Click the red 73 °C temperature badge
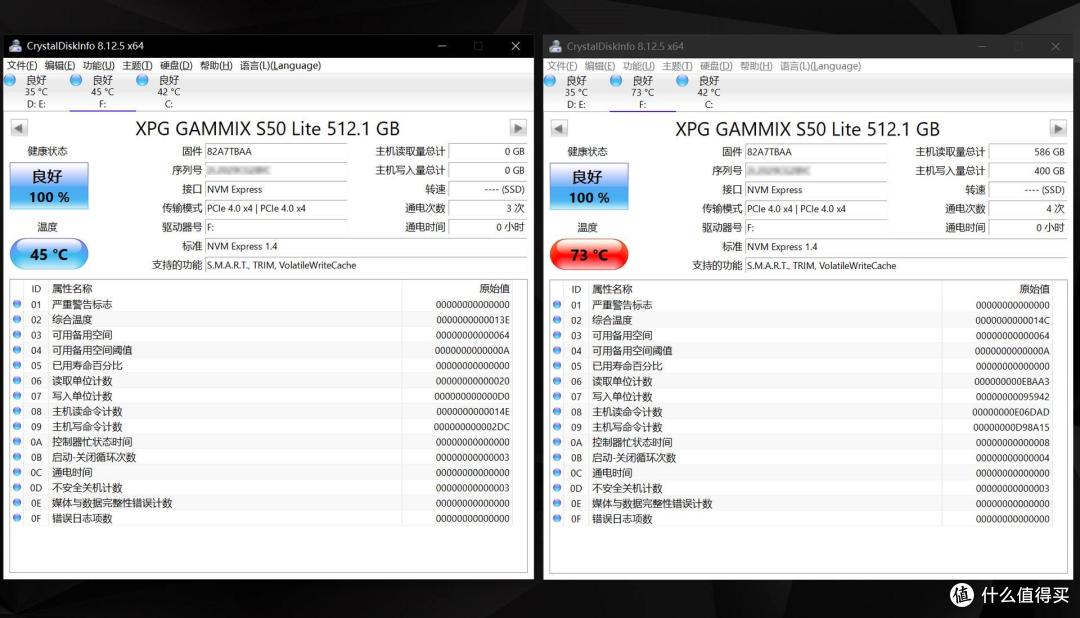Image resolution: width=1080 pixels, height=618 pixels. click(589, 255)
